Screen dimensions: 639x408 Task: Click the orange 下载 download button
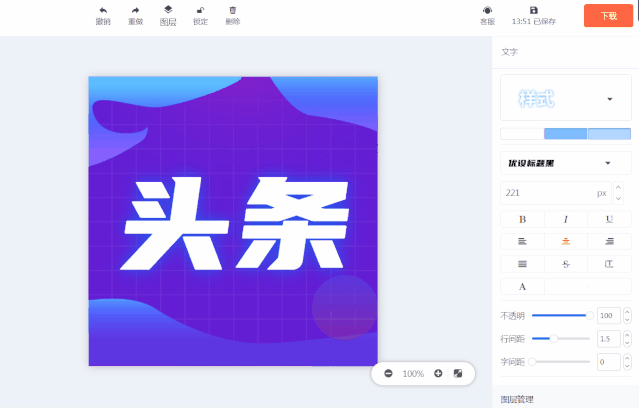[x=608, y=16]
